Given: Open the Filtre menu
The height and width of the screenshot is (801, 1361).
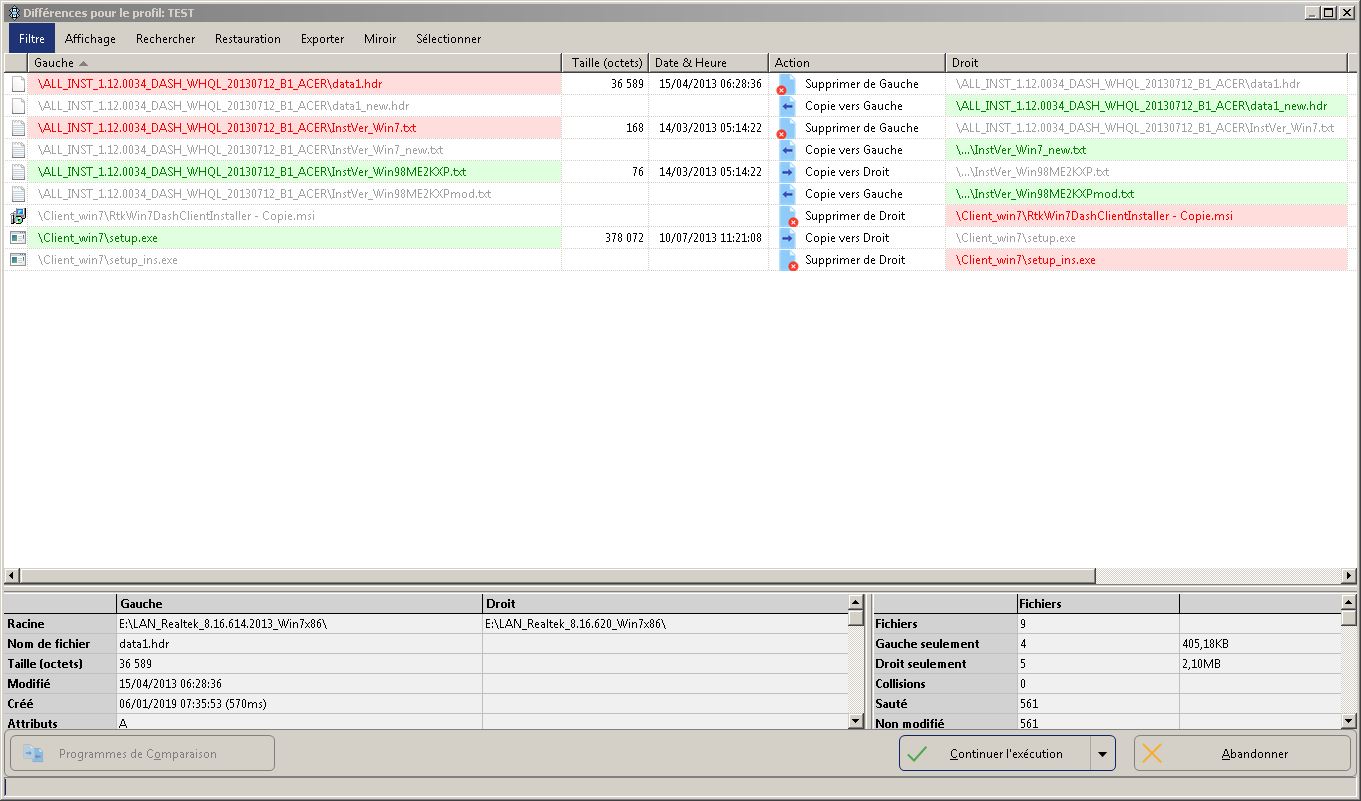Looking at the screenshot, I should tap(32, 39).
